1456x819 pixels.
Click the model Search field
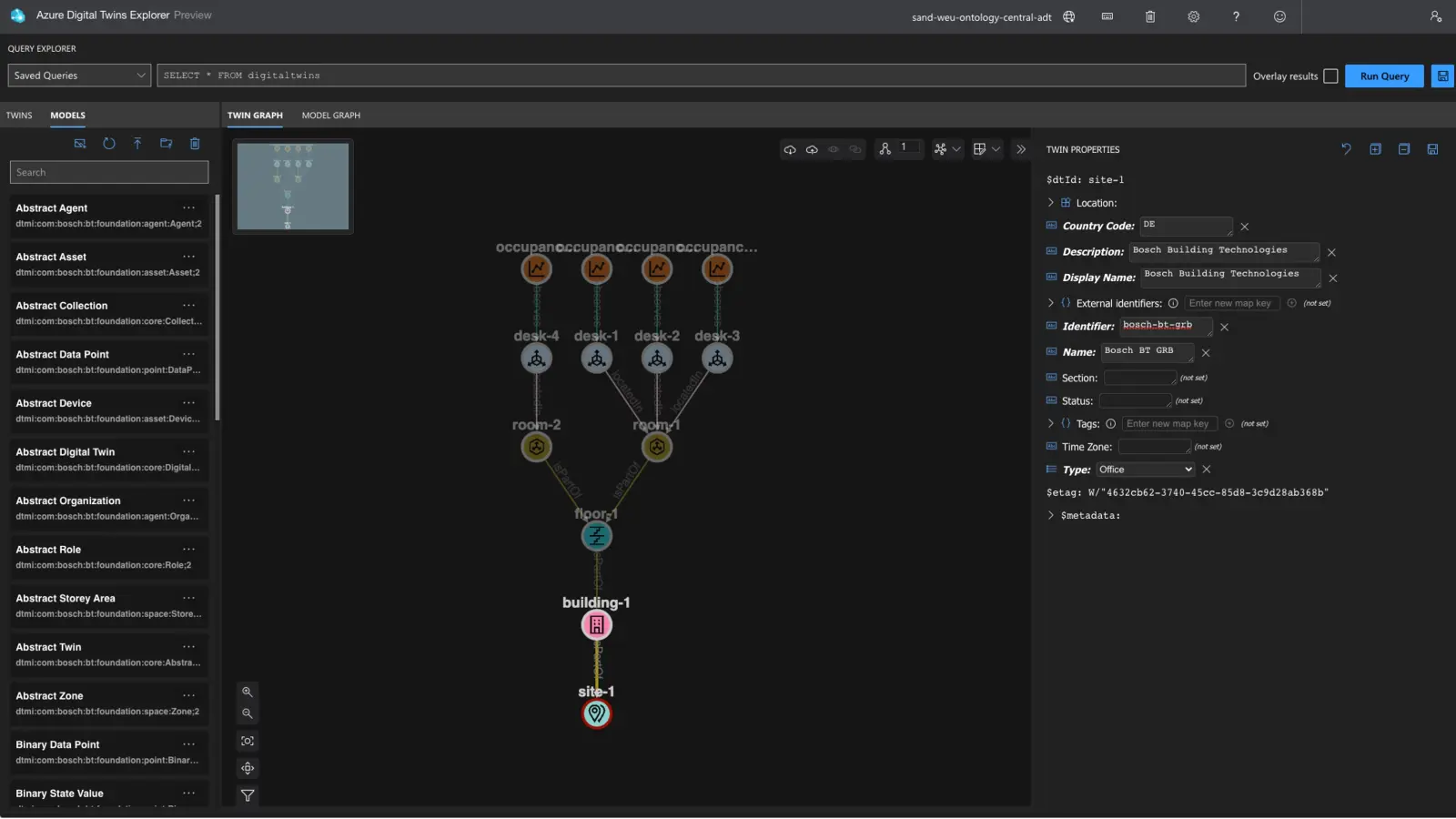click(x=109, y=172)
